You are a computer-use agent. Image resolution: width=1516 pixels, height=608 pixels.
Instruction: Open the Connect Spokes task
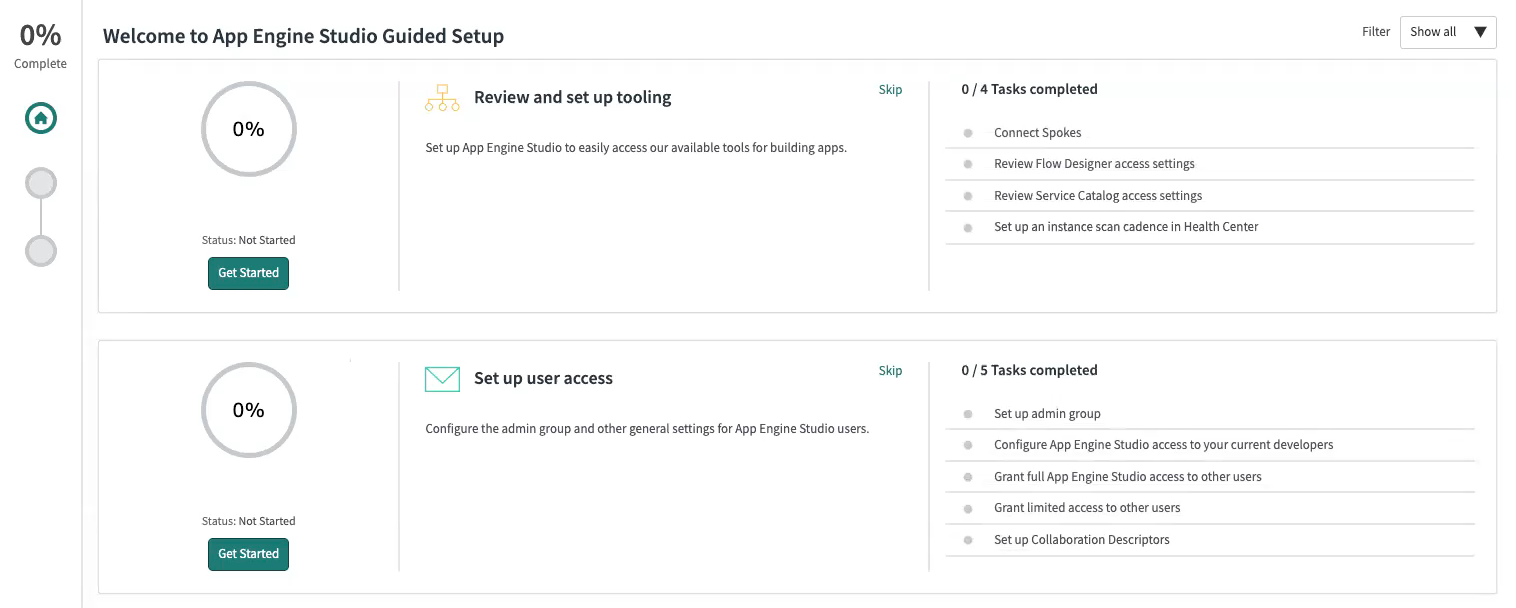tap(1037, 133)
